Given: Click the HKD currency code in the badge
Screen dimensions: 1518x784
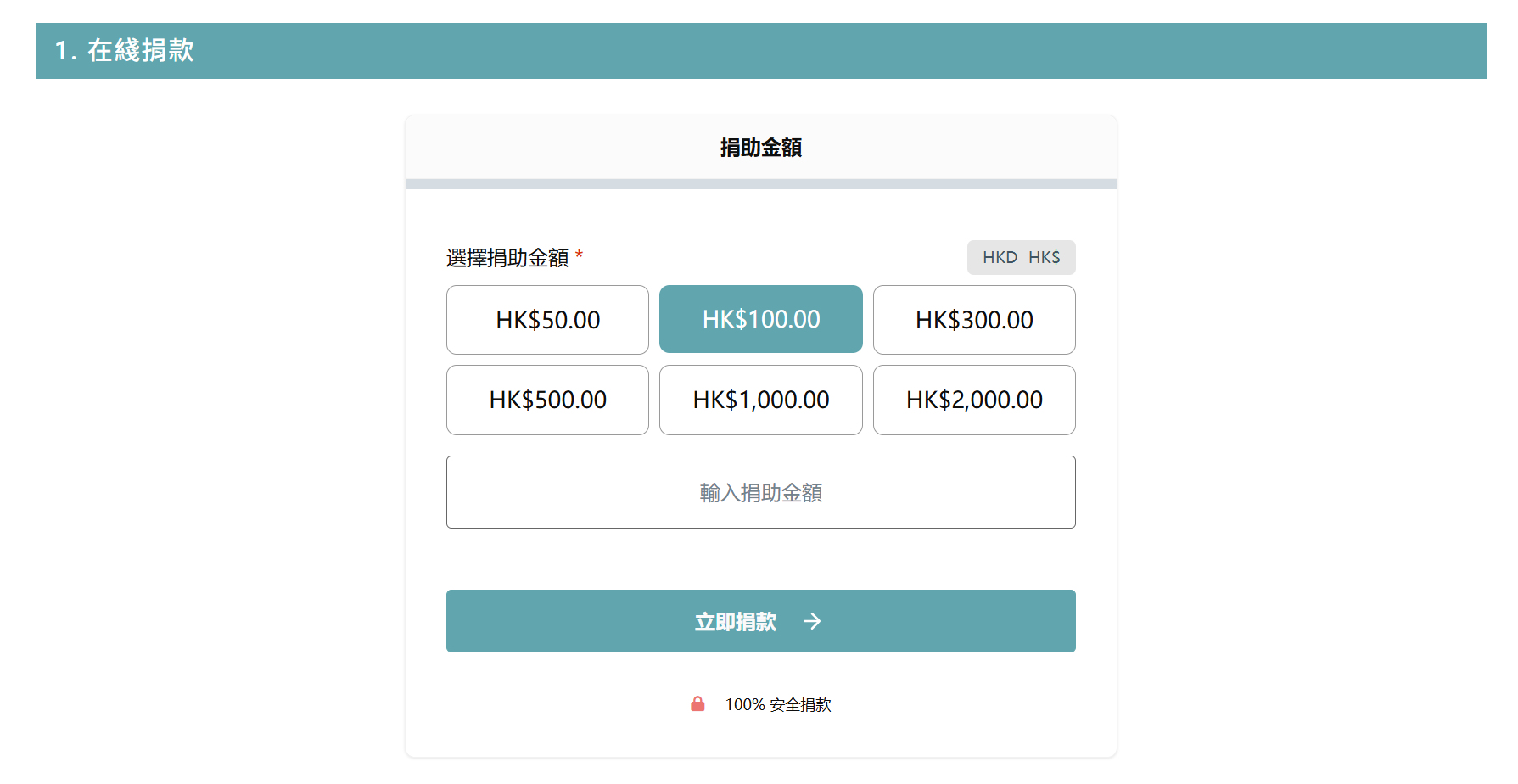Looking at the screenshot, I should 1000,257.
